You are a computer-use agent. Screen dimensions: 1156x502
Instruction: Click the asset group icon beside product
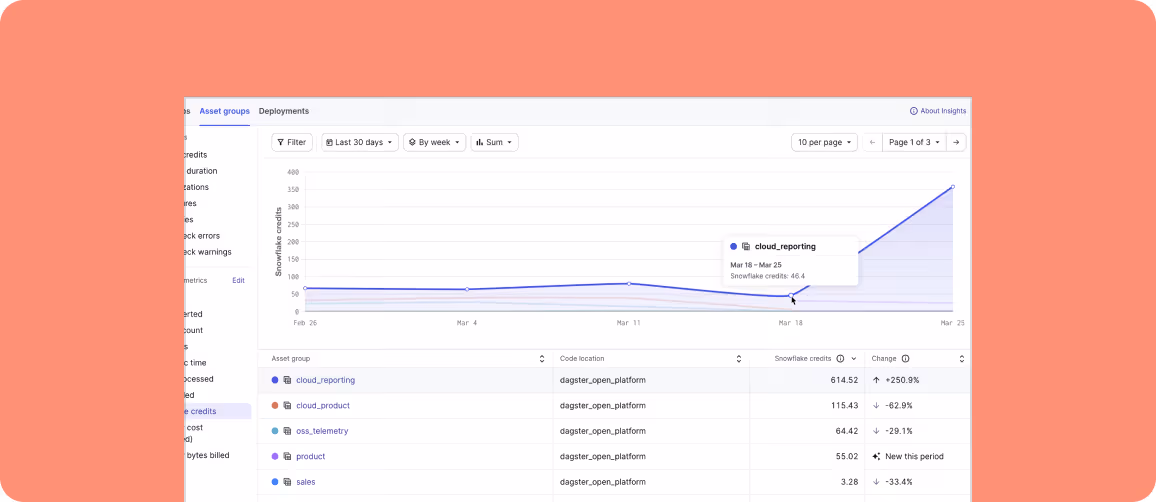click(x=288, y=456)
